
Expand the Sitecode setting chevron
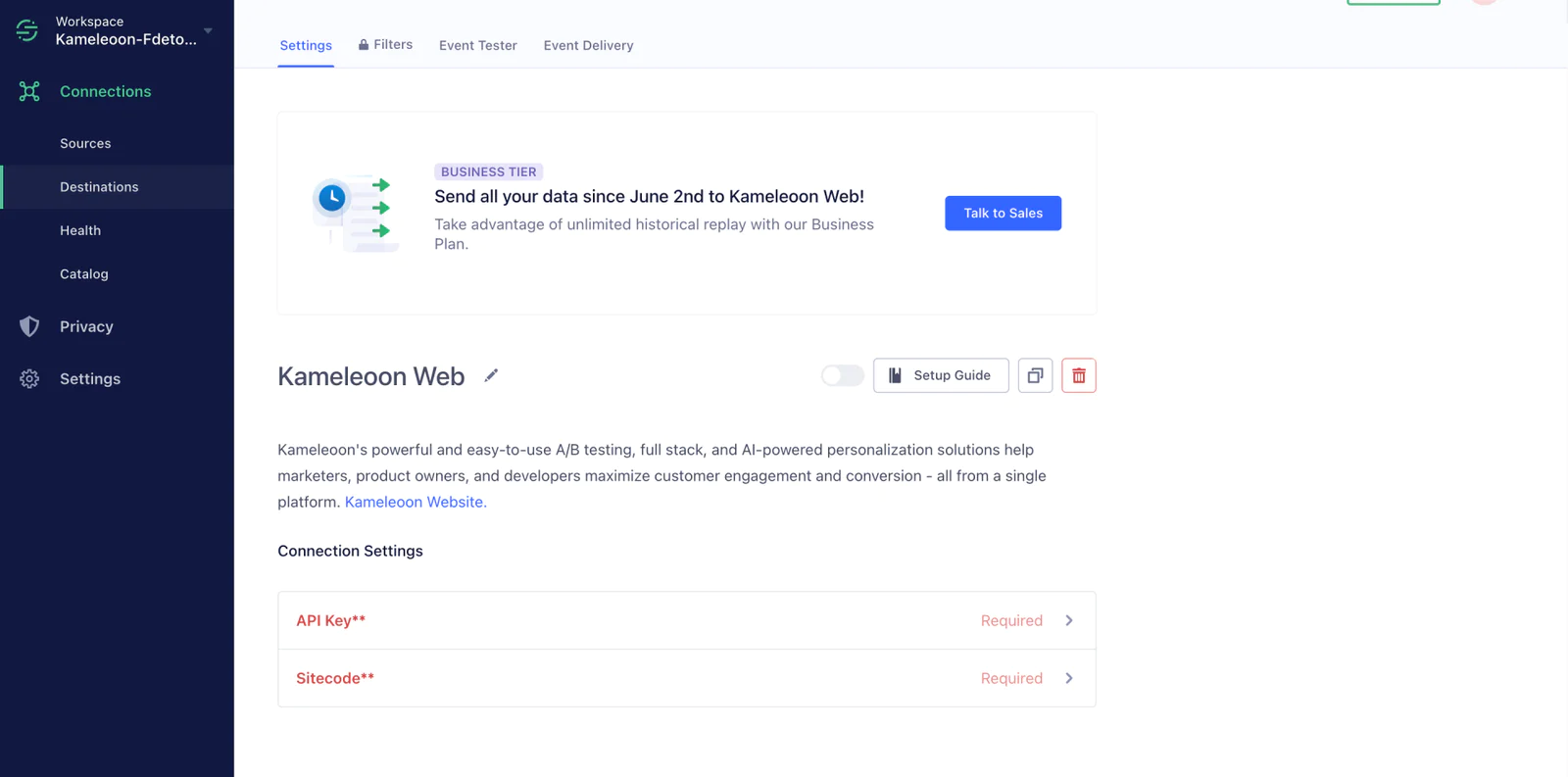coord(1069,678)
